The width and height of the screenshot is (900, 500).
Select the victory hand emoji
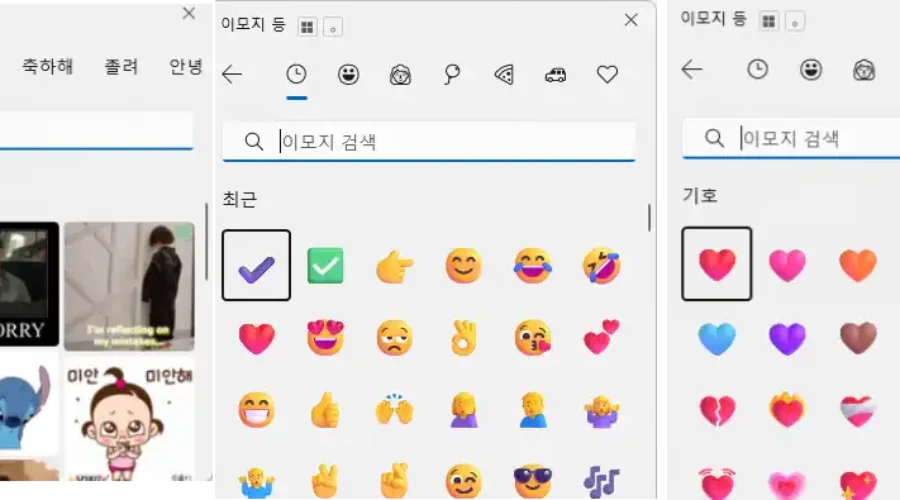[x=325, y=481]
